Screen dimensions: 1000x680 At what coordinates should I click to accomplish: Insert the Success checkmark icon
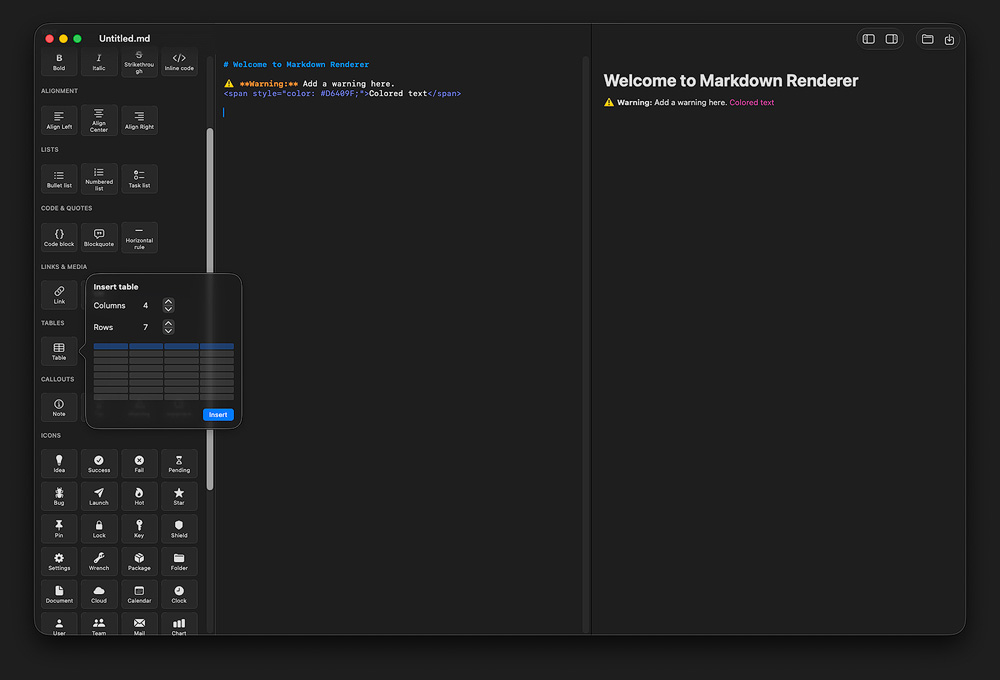[99, 464]
